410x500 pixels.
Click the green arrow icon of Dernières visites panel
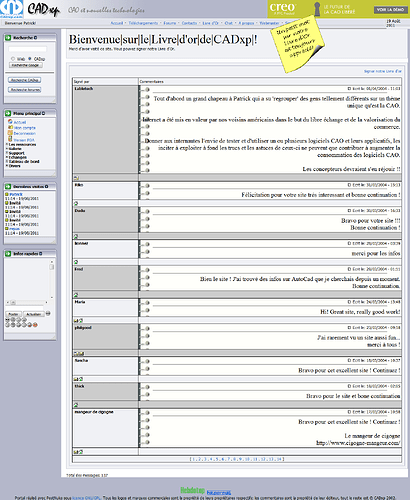8,187
